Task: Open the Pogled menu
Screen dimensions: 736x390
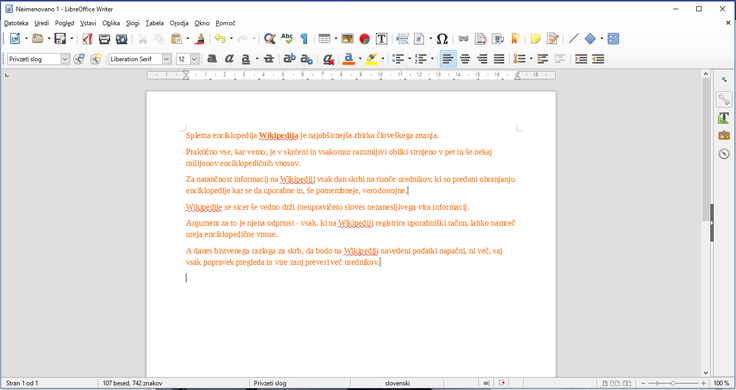Action: [x=64, y=23]
